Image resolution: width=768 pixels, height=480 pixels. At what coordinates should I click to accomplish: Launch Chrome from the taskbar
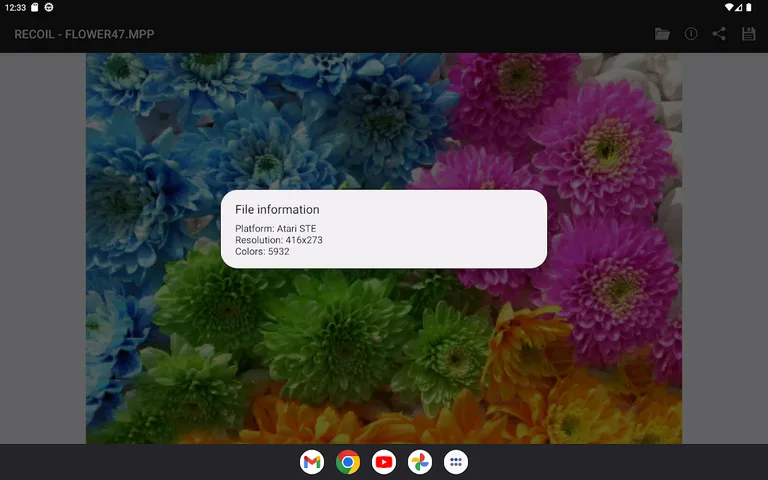[348, 462]
